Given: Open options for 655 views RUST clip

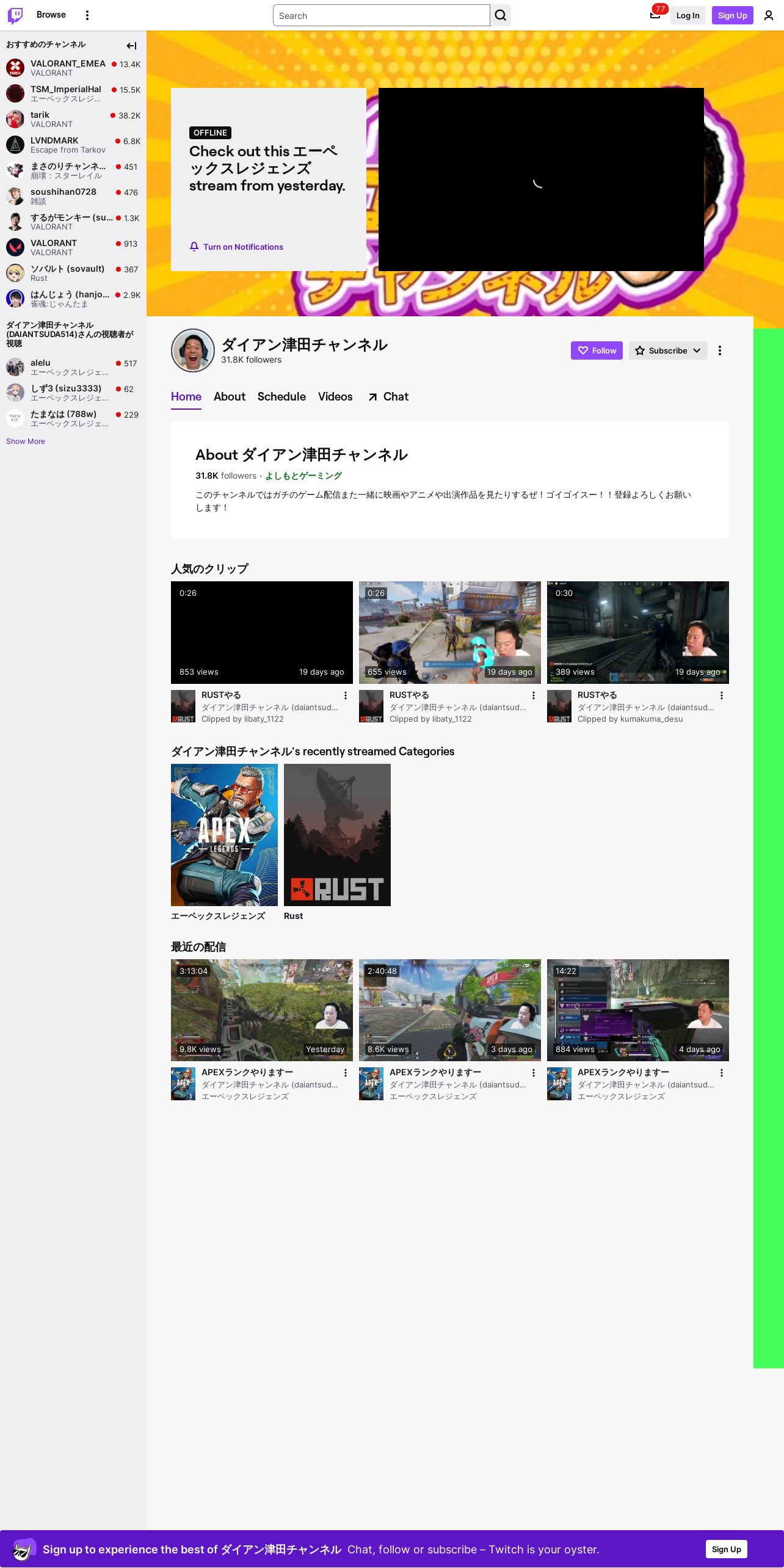Looking at the screenshot, I should pos(534,695).
